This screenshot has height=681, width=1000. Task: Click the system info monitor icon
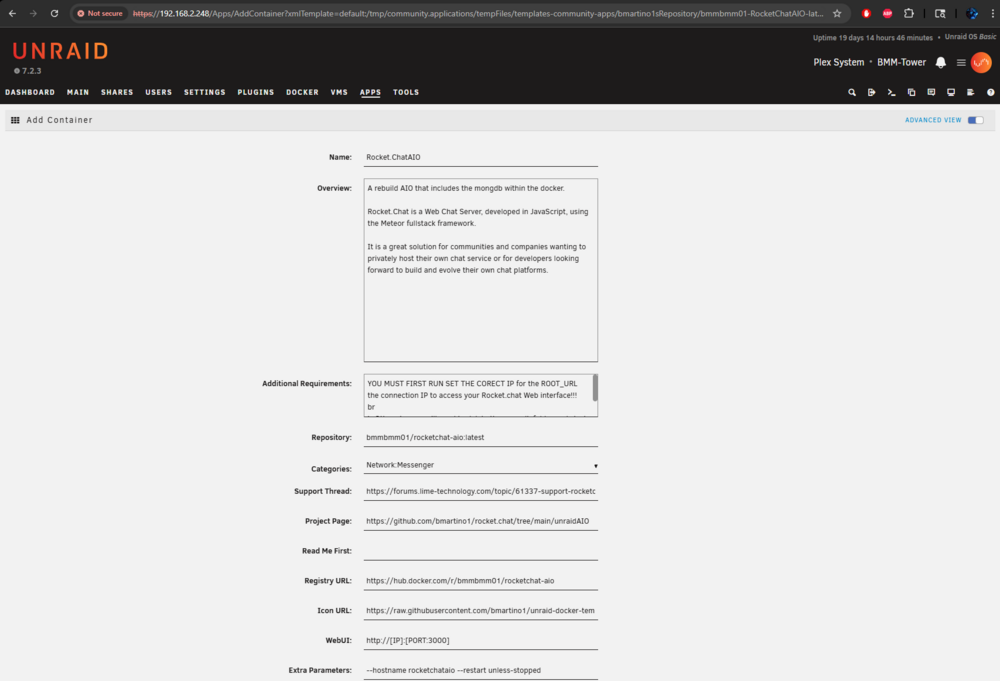point(951,92)
